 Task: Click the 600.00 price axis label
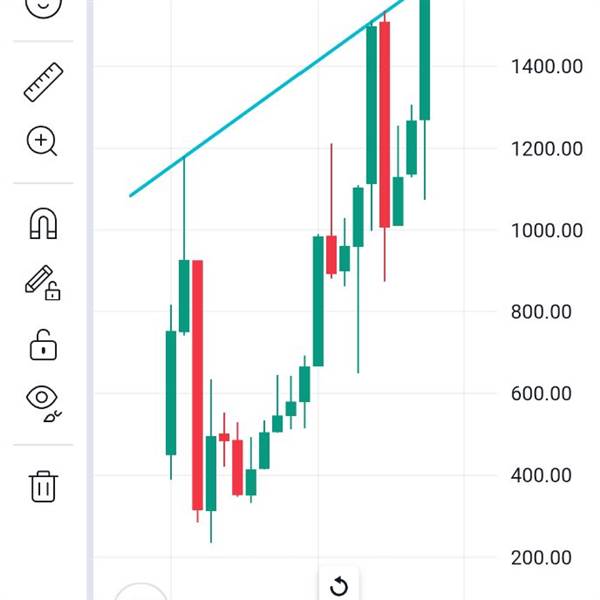(541, 393)
